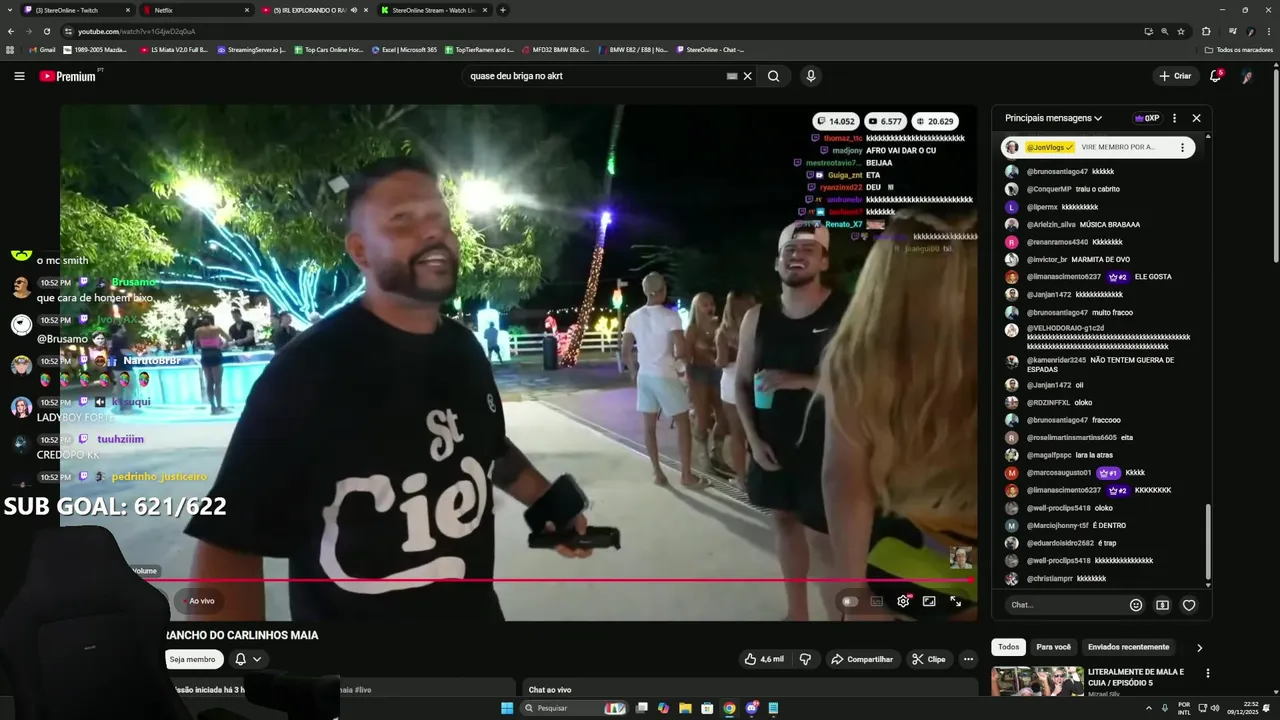
Task: Dislike the video
Action: [805, 659]
